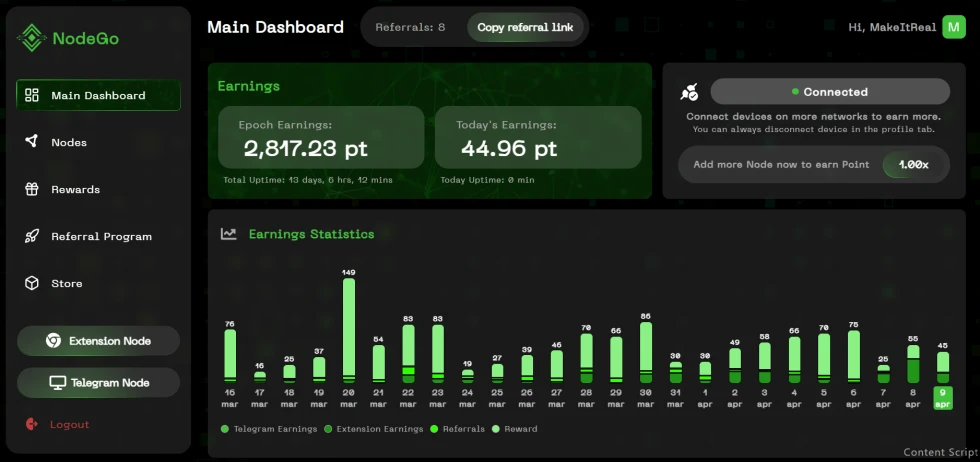Click the Rewards gift box icon

click(31, 189)
